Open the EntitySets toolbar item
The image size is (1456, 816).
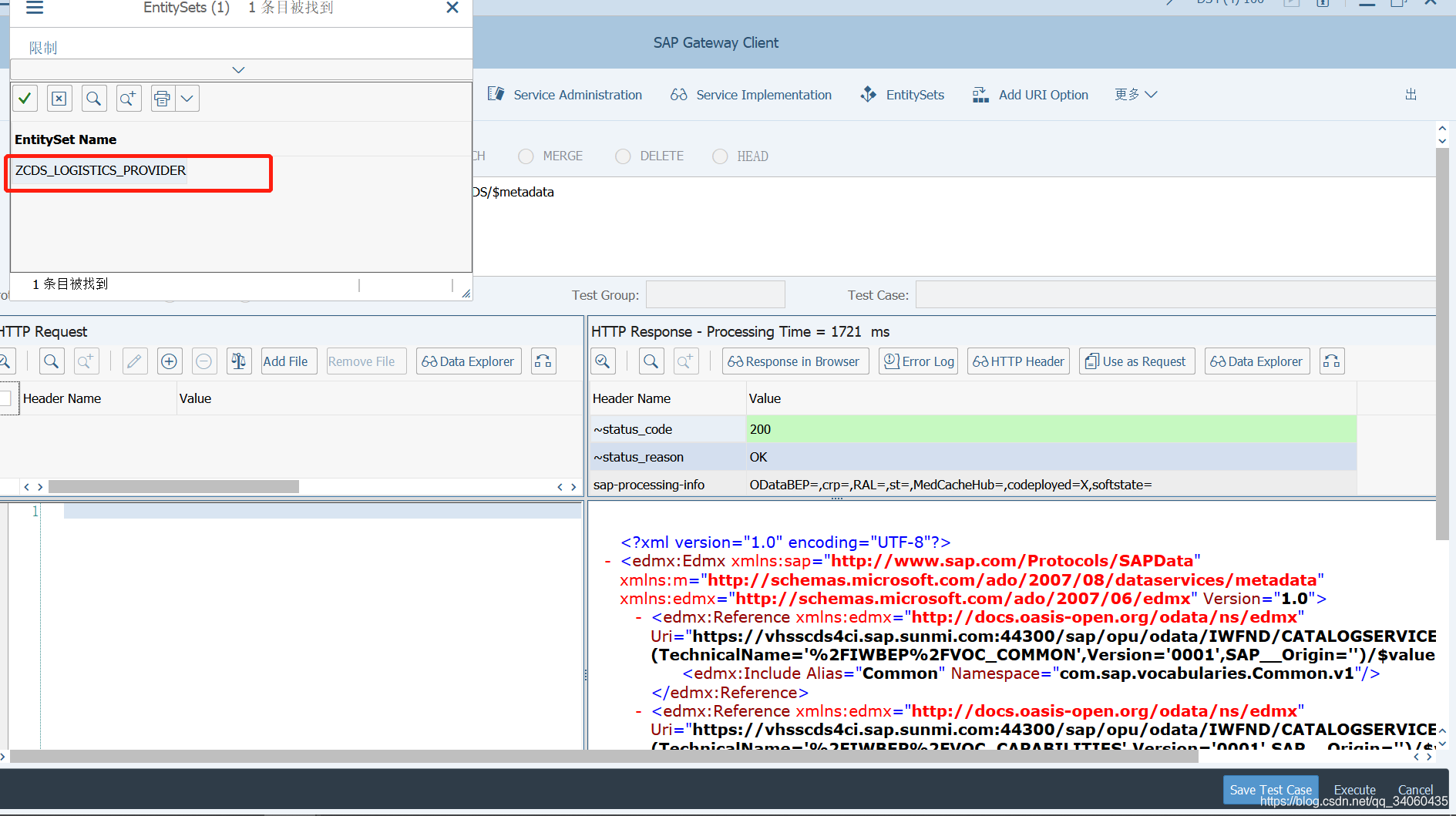point(903,95)
